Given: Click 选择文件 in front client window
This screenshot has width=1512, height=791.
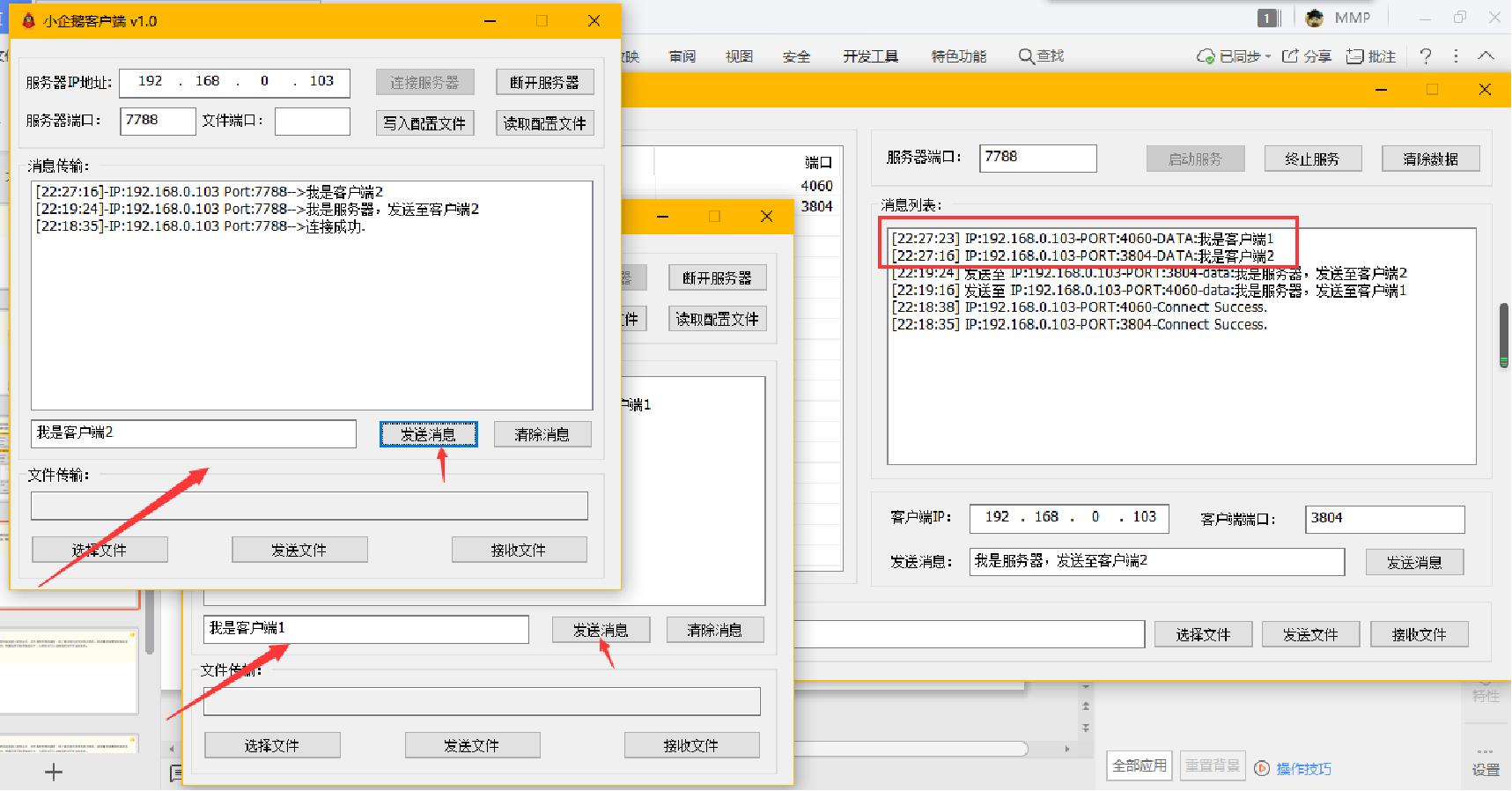Looking at the screenshot, I should tap(100, 550).
